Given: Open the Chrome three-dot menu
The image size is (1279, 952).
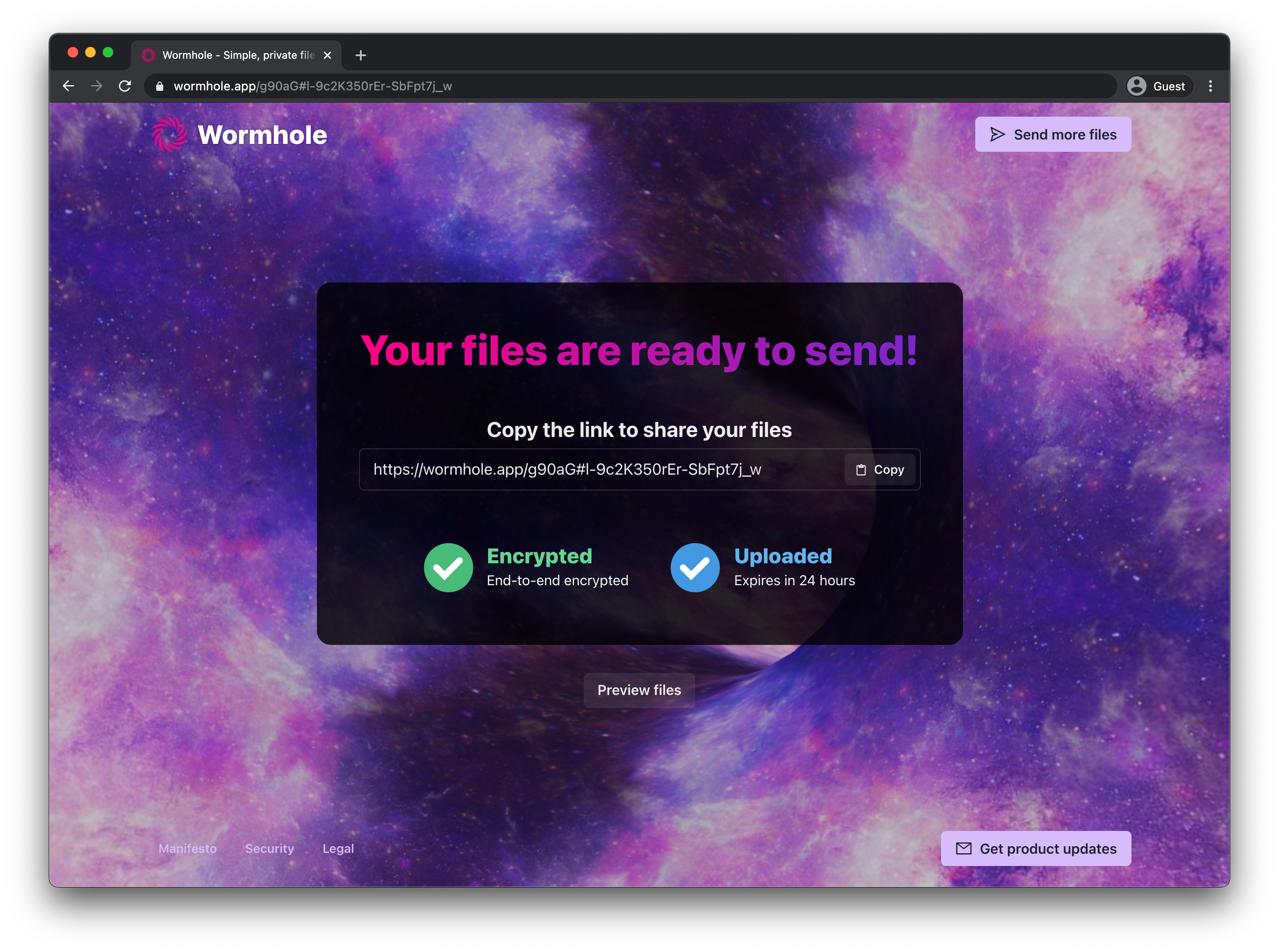Looking at the screenshot, I should [x=1210, y=86].
